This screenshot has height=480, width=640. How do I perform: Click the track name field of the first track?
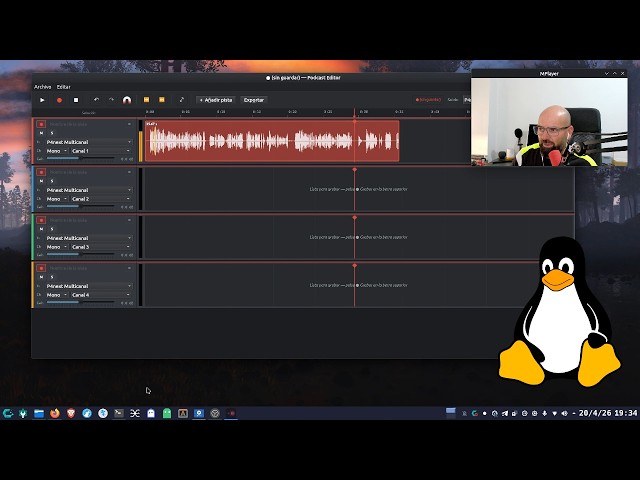click(x=86, y=124)
